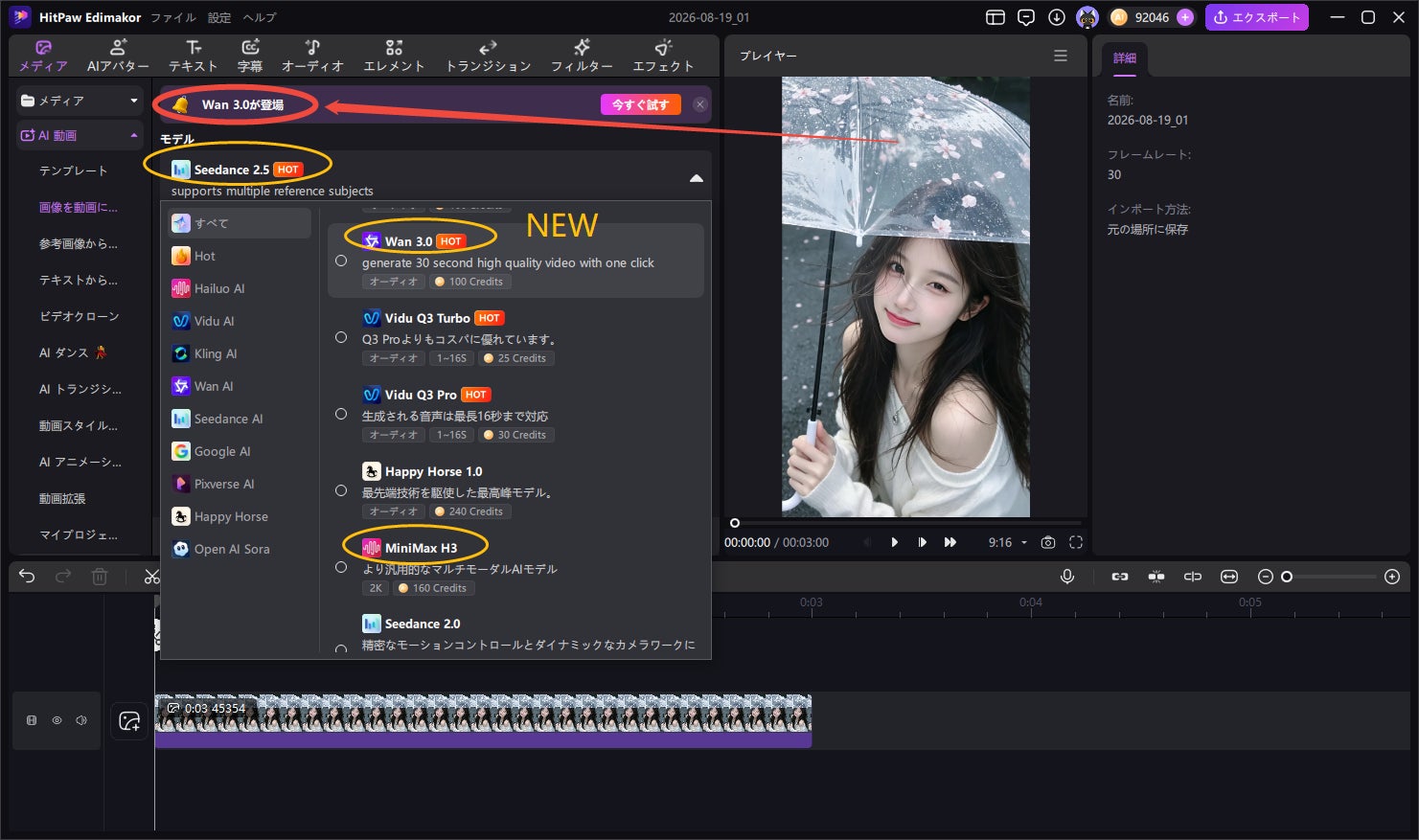The width and height of the screenshot is (1419, 840).
Task: Click the redo arrow in timeline toolbar
Action: [63, 577]
